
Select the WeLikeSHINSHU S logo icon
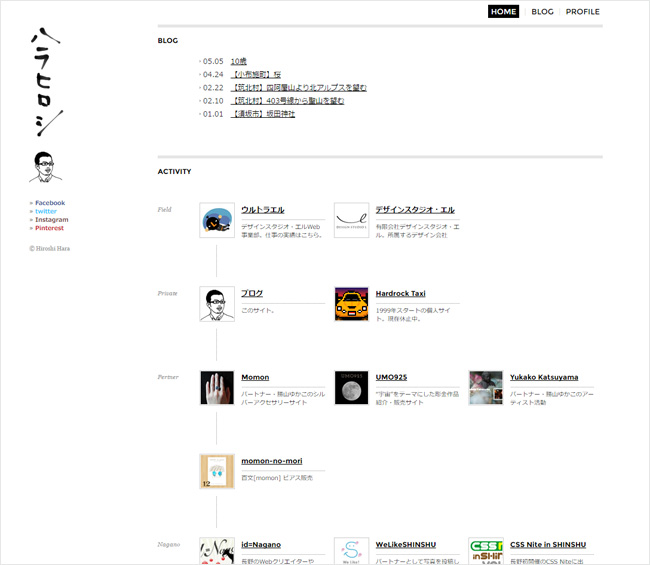point(352,551)
